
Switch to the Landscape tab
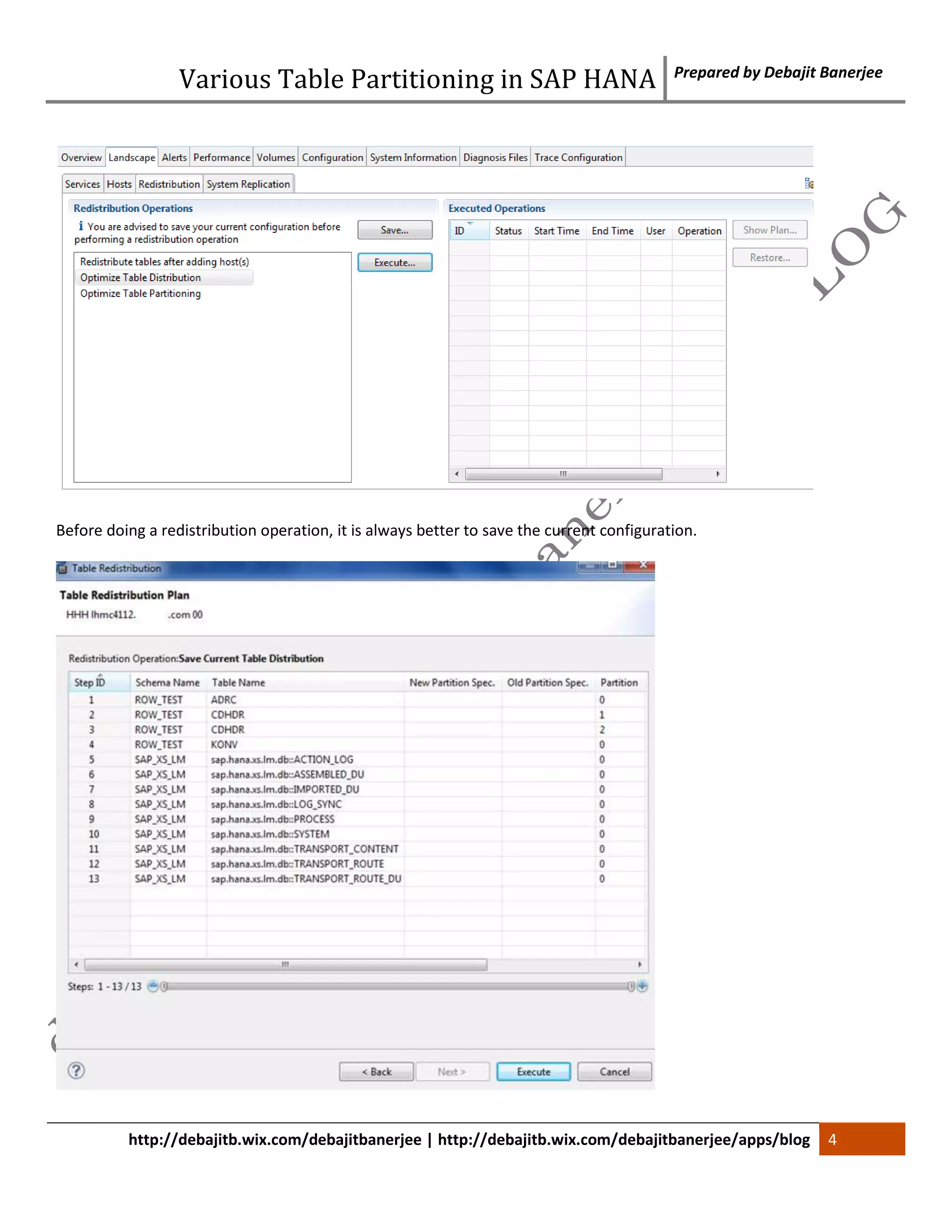[x=132, y=158]
